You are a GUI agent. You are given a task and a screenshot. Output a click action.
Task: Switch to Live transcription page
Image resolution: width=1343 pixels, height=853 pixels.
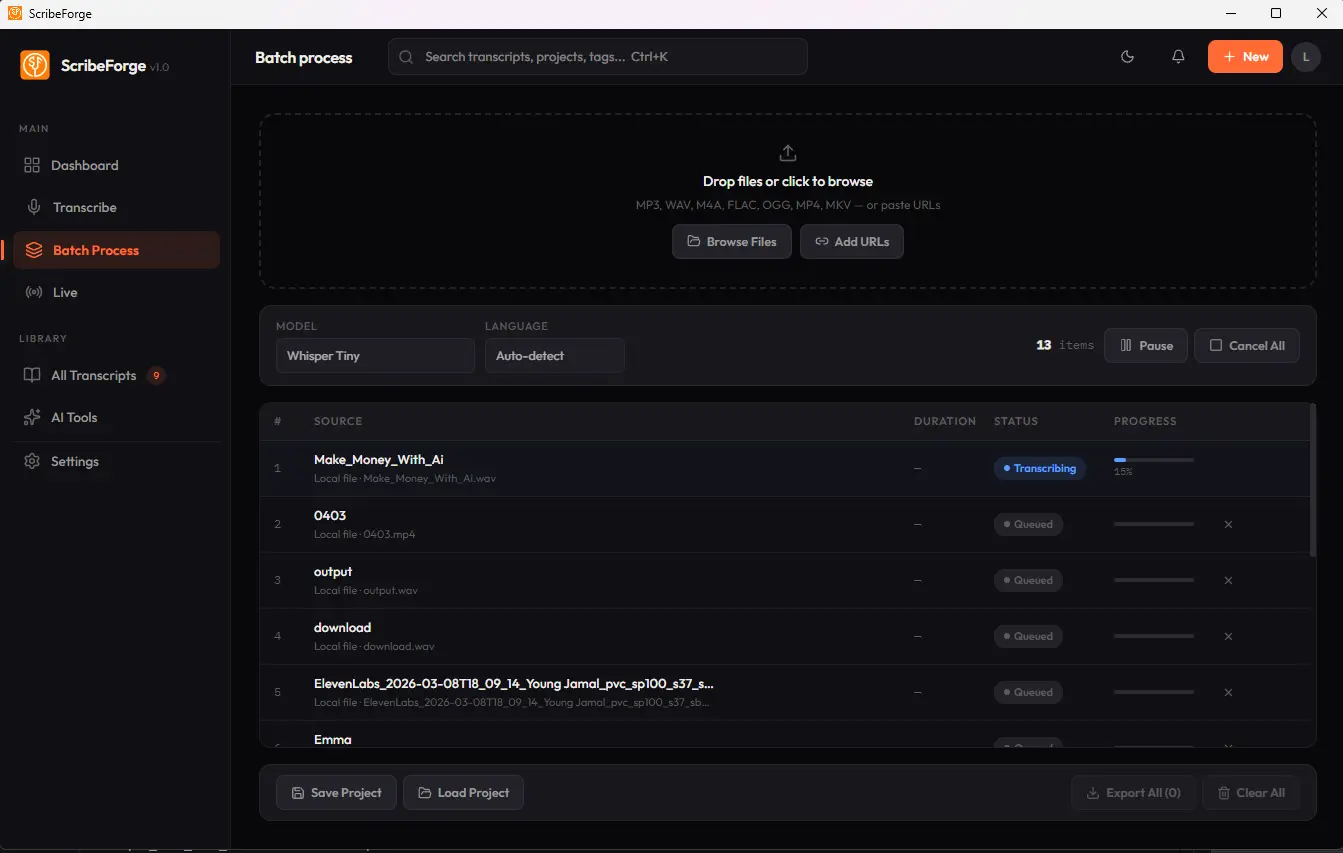(65, 293)
